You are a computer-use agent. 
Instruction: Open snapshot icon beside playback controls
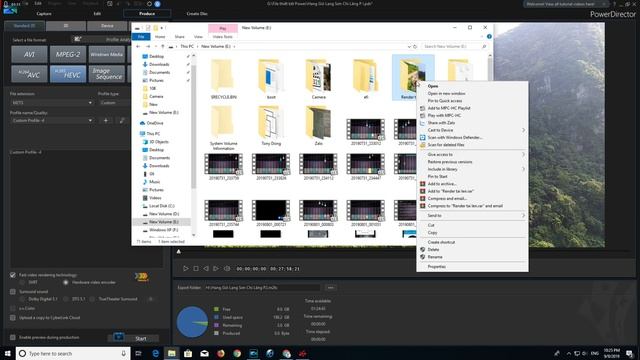[x=227, y=269]
